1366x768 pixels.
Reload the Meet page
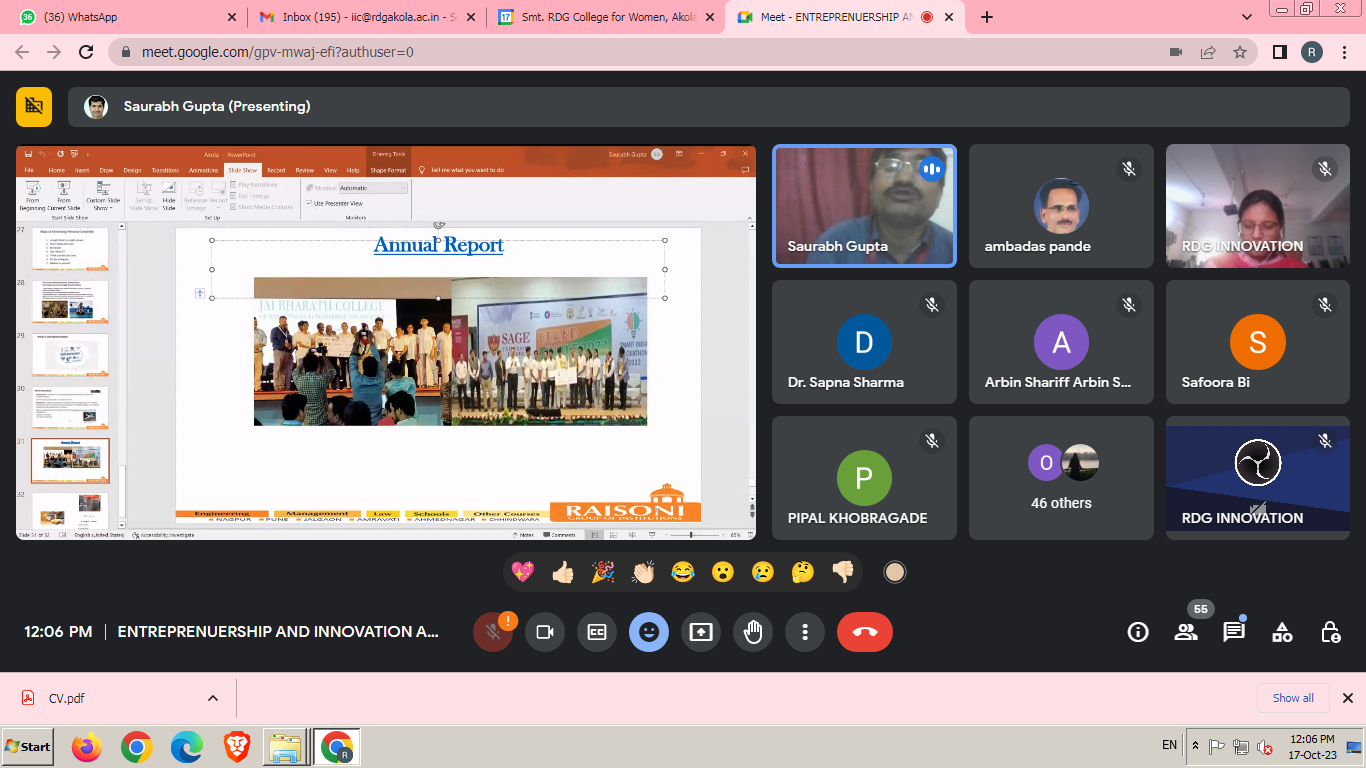[x=86, y=52]
